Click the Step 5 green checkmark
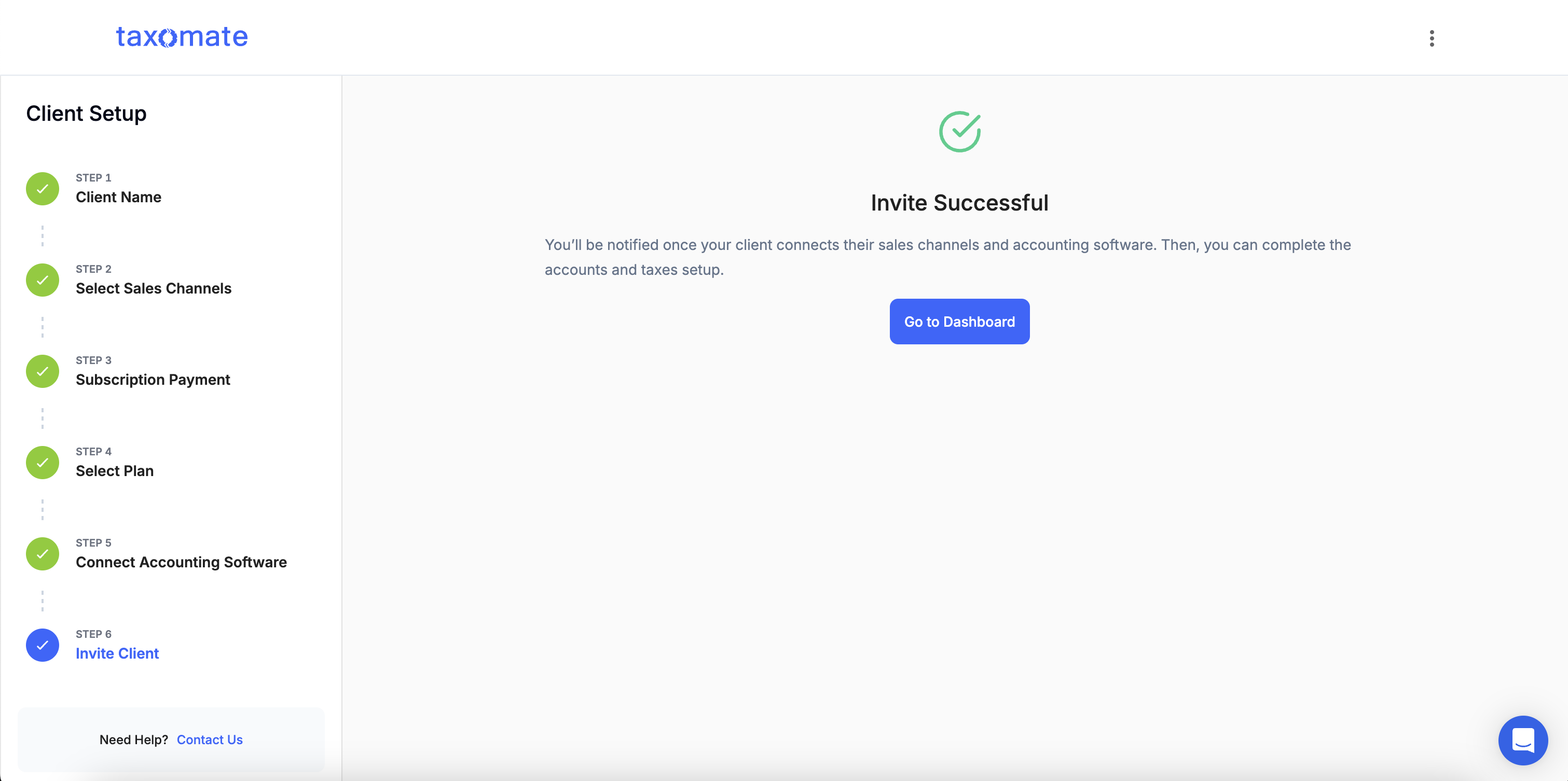Viewport: 1568px width, 781px height. click(43, 553)
